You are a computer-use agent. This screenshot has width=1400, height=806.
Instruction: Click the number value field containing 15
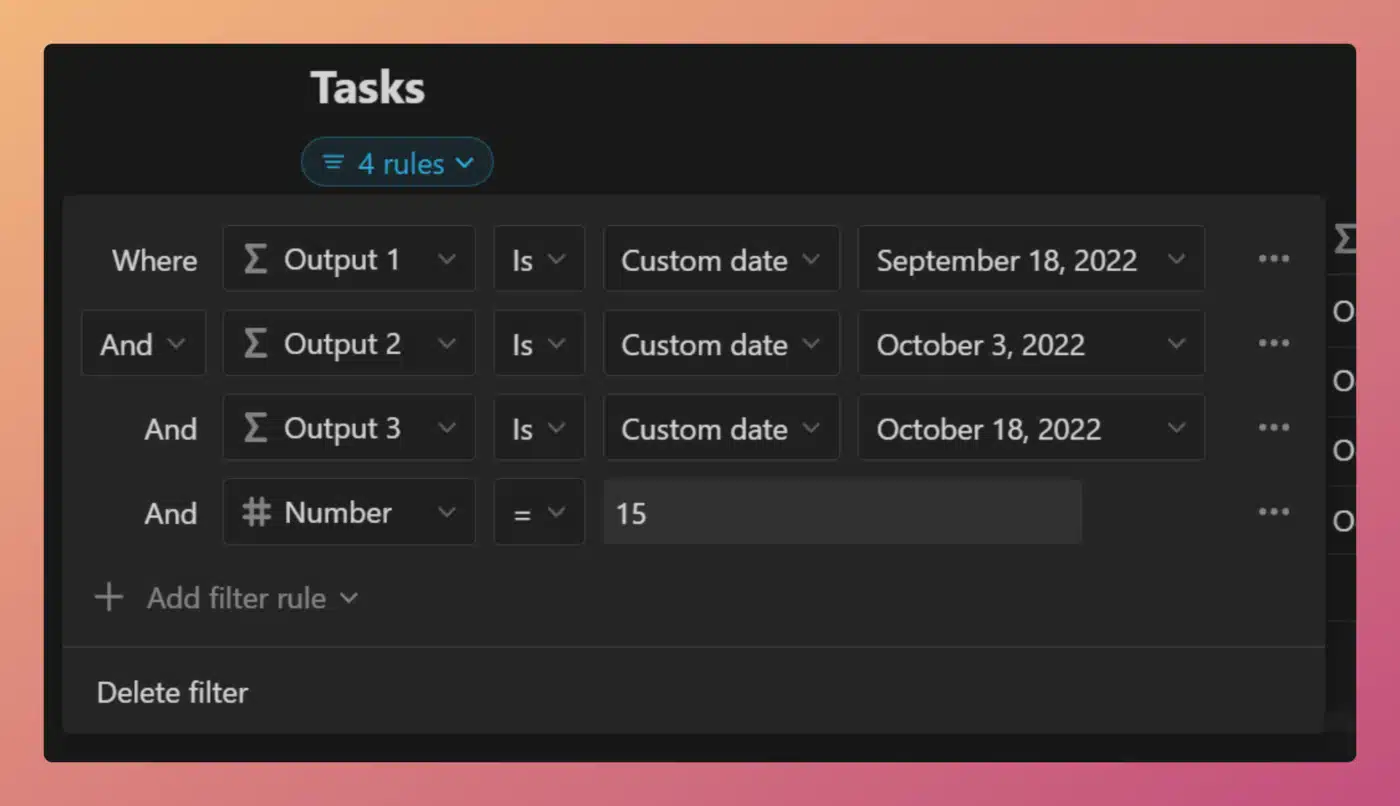(x=842, y=512)
